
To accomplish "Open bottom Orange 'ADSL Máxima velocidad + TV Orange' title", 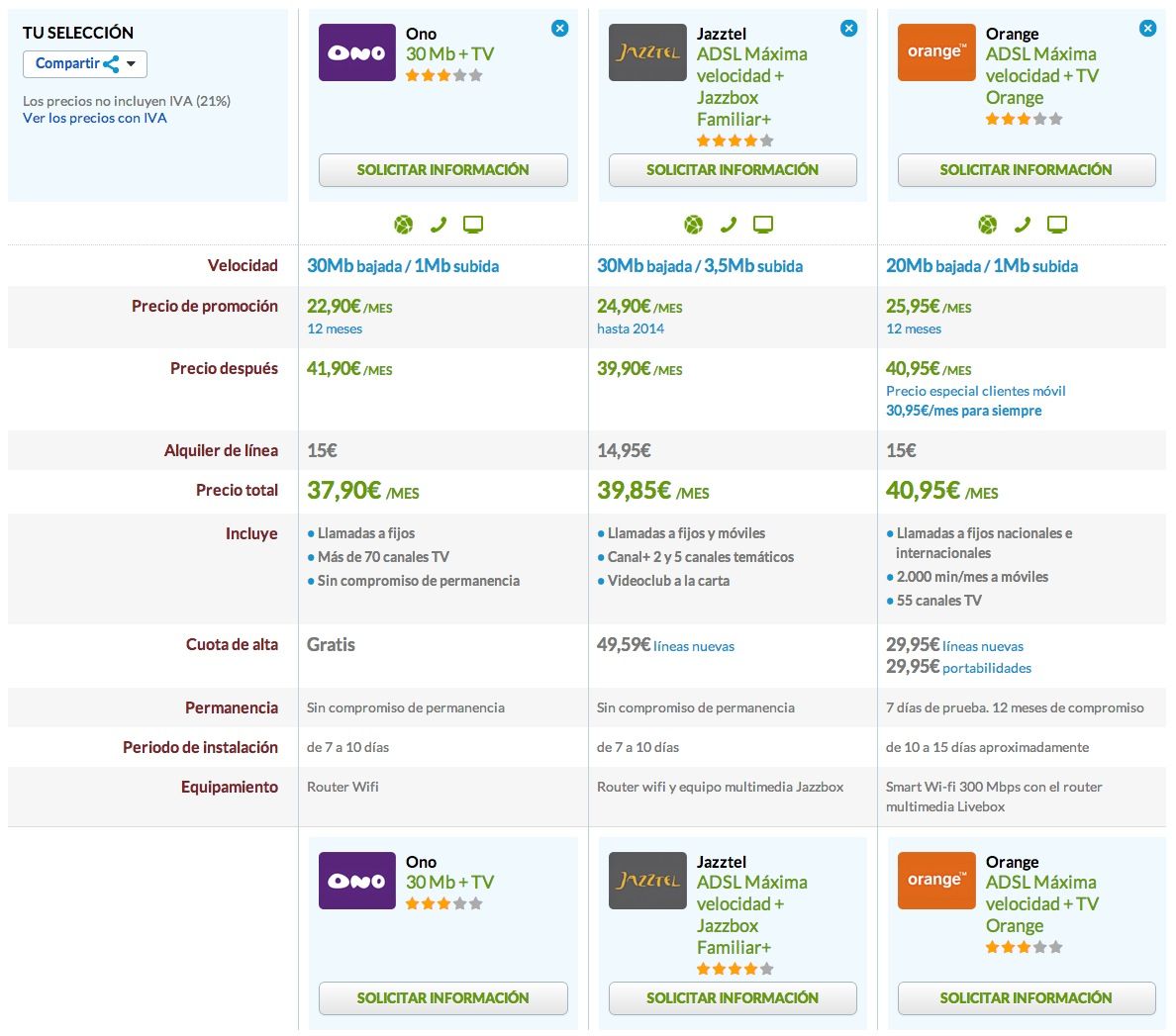I will [1042, 904].
